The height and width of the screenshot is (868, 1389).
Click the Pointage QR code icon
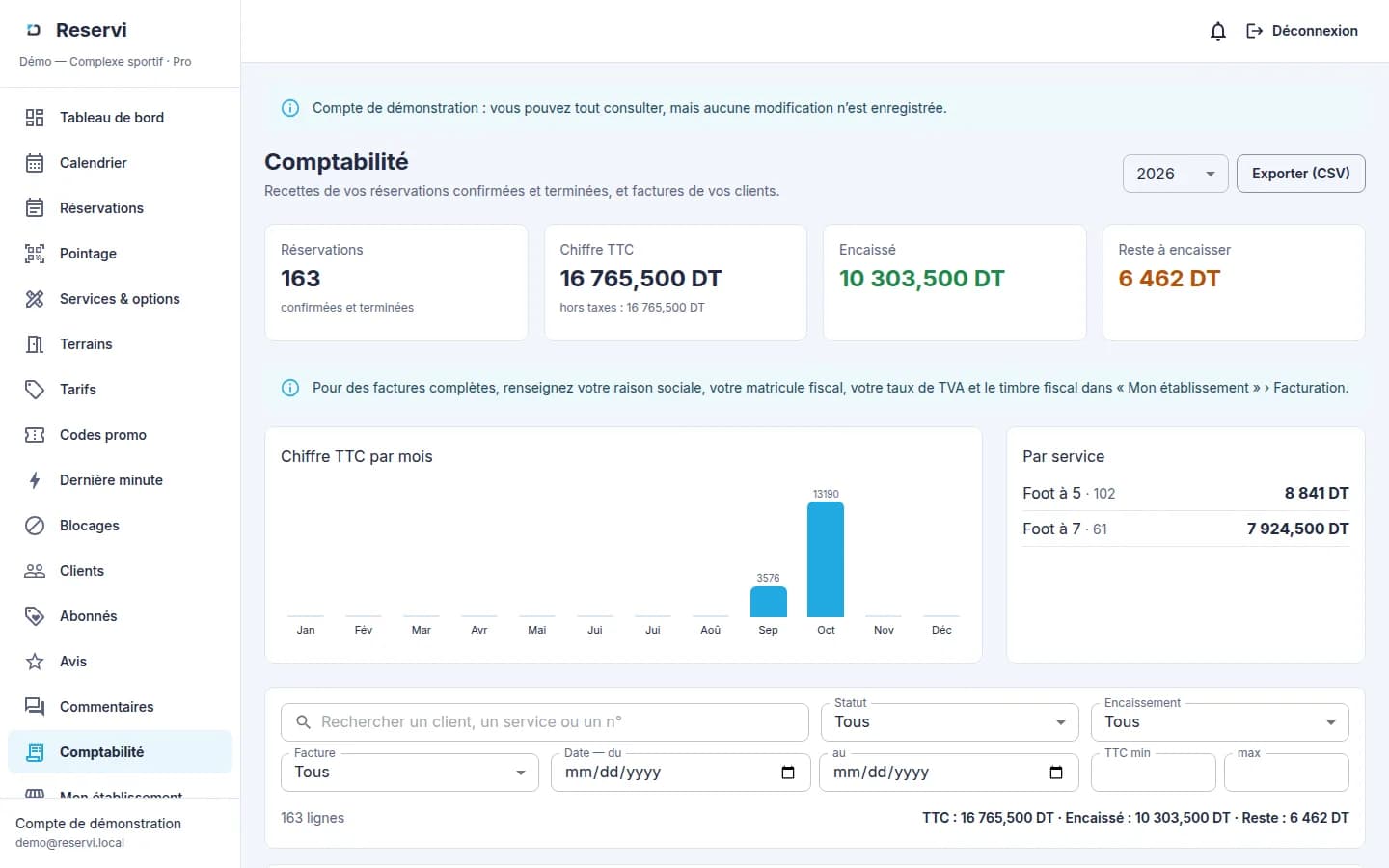tap(35, 254)
